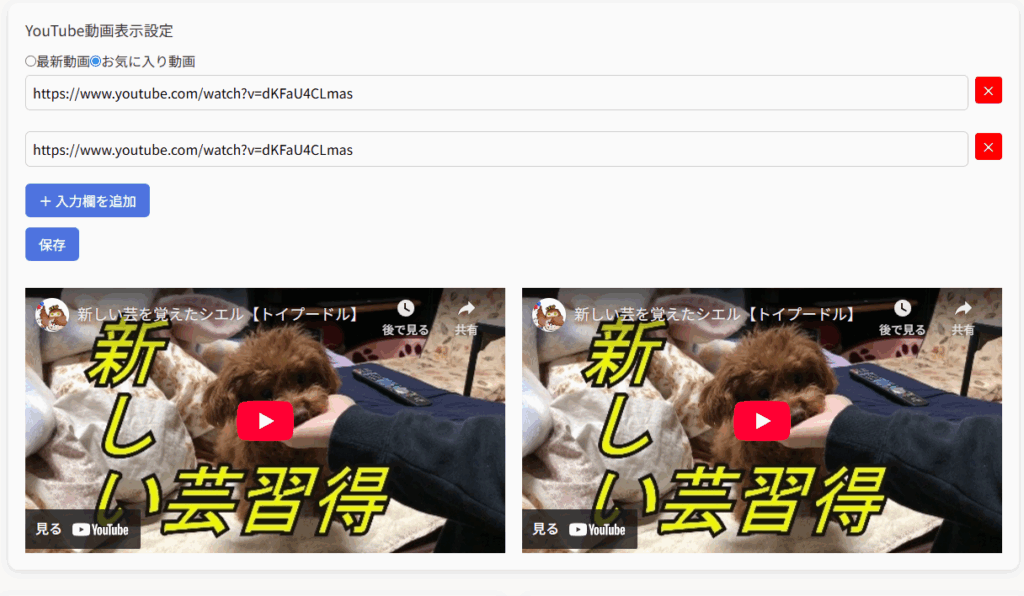Select the お気に入り動画 radio button

96,62
